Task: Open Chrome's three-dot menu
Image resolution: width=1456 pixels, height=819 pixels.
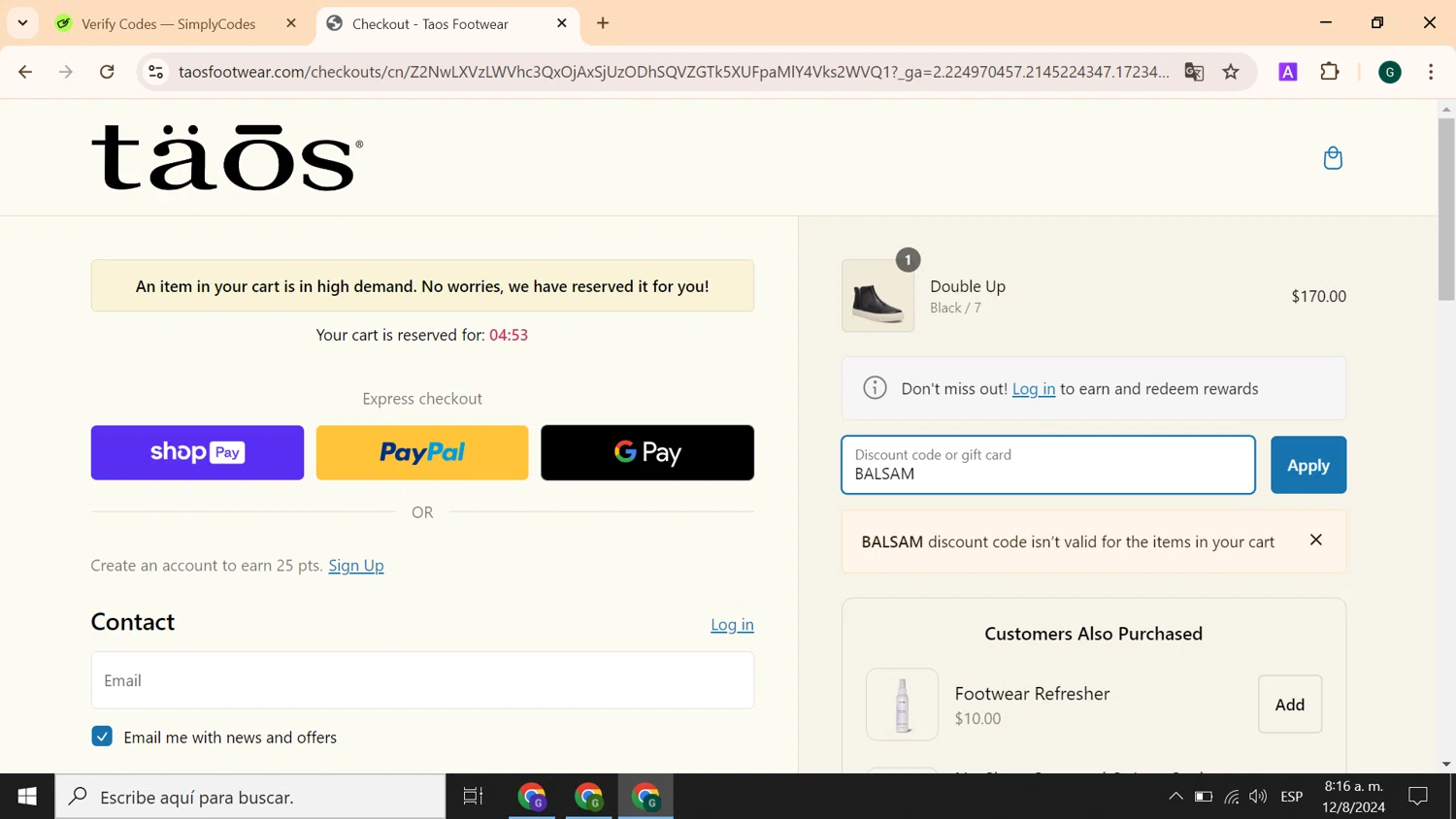Action: 1431,72
